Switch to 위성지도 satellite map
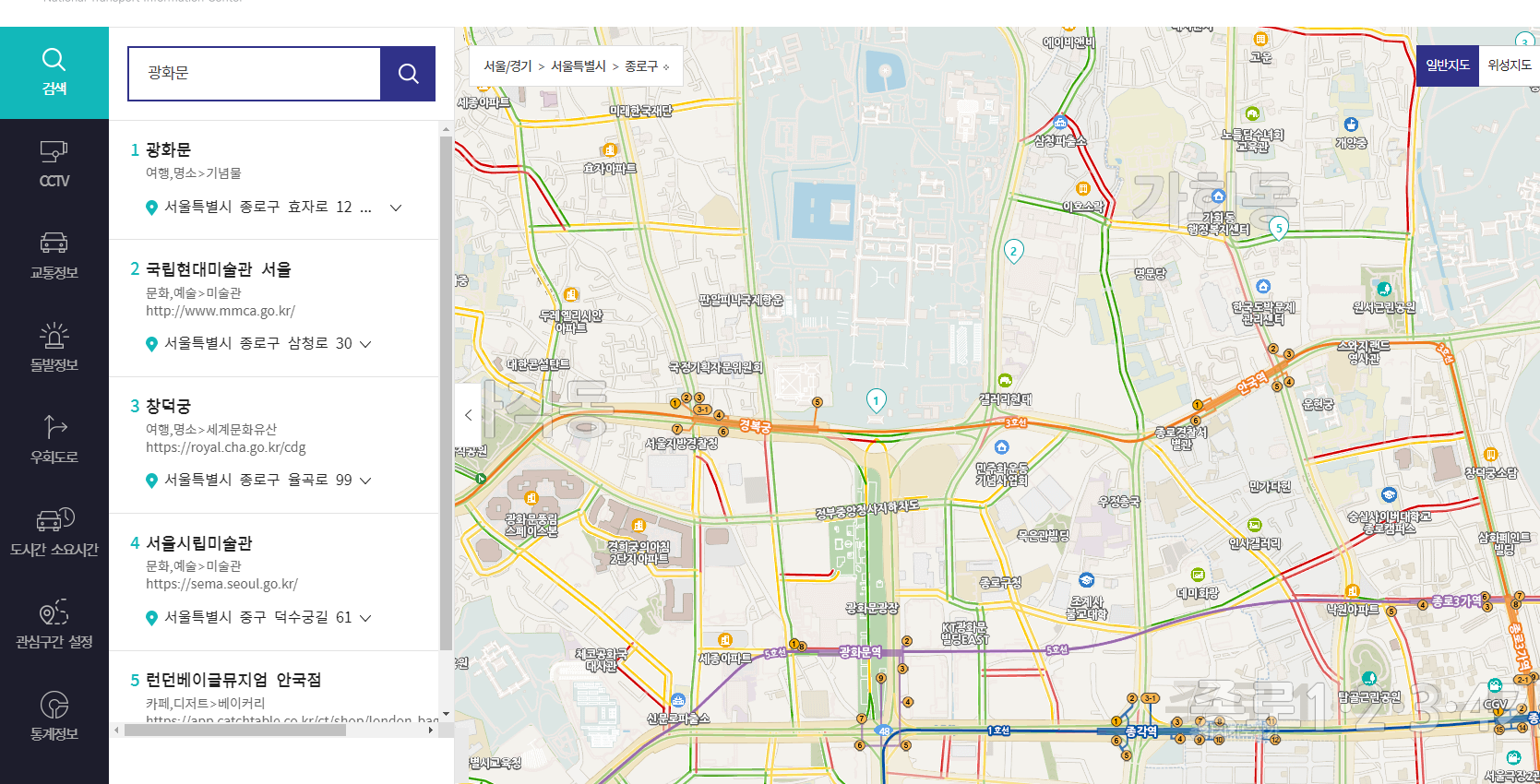The width and height of the screenshot is (1540, 784). pos(1510,65)
